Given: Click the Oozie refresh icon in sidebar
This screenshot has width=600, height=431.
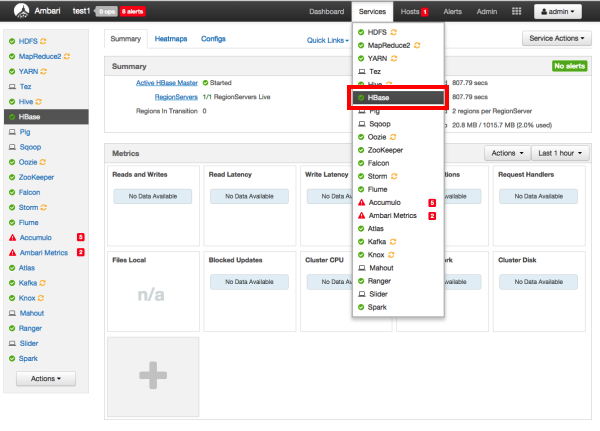Looking at the screenshot, I should 42,162.
